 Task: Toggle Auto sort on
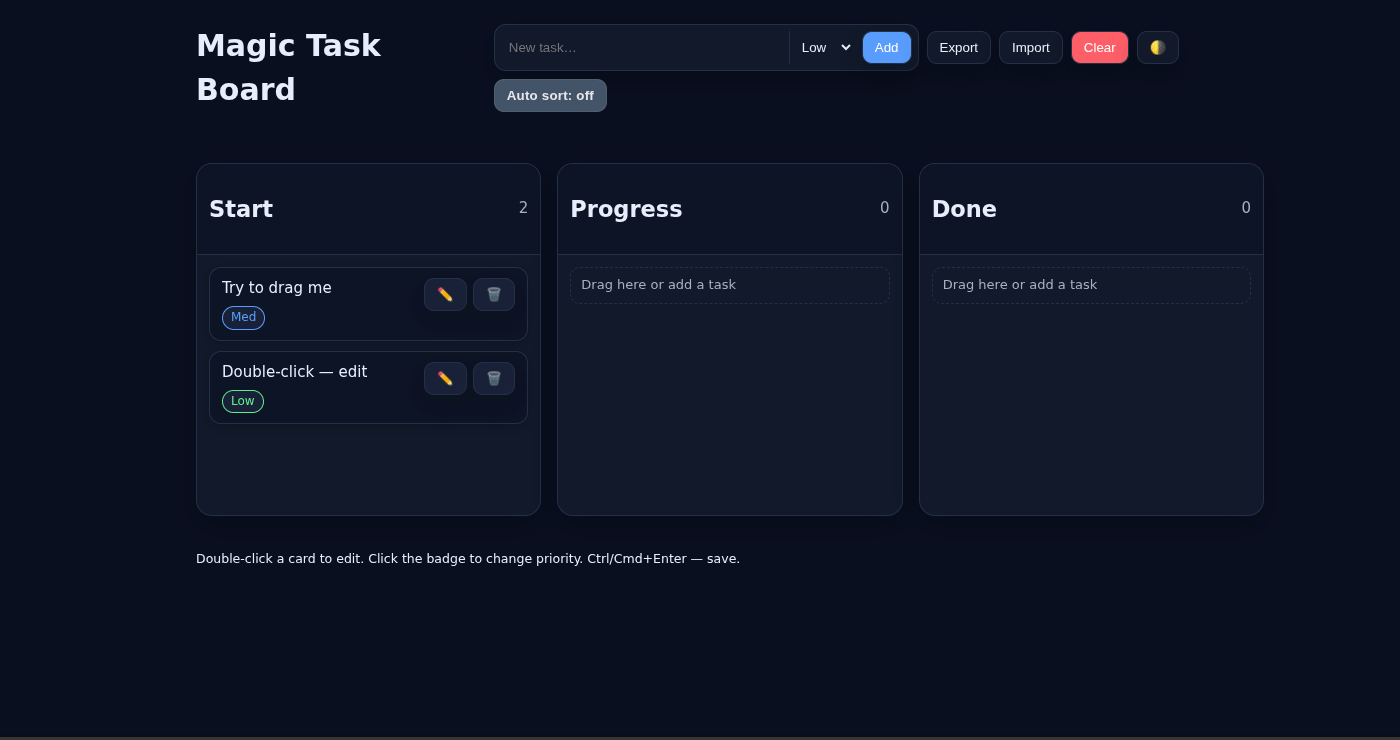pyautogui.click(x=550, y=96)
